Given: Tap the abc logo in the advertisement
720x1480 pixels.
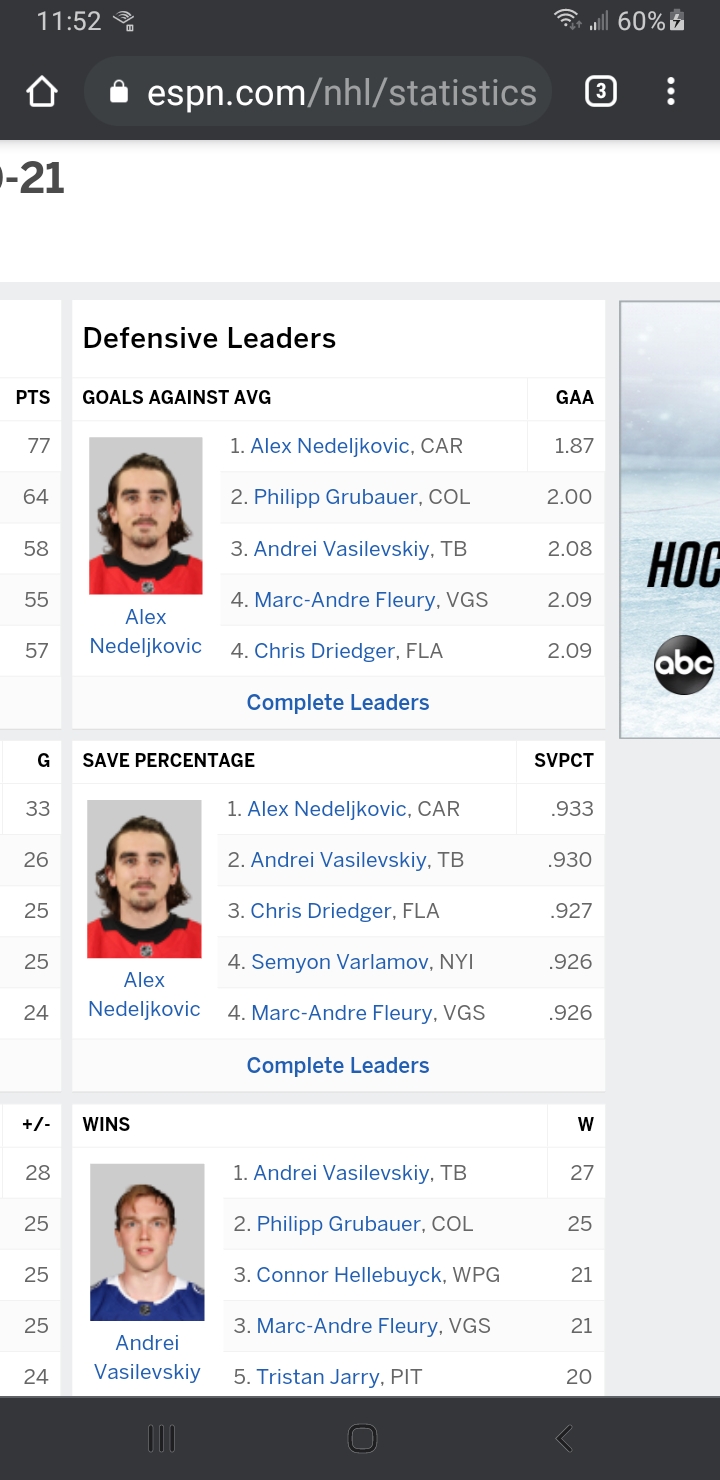Looking at the screenshot, I should coord(685,664).
